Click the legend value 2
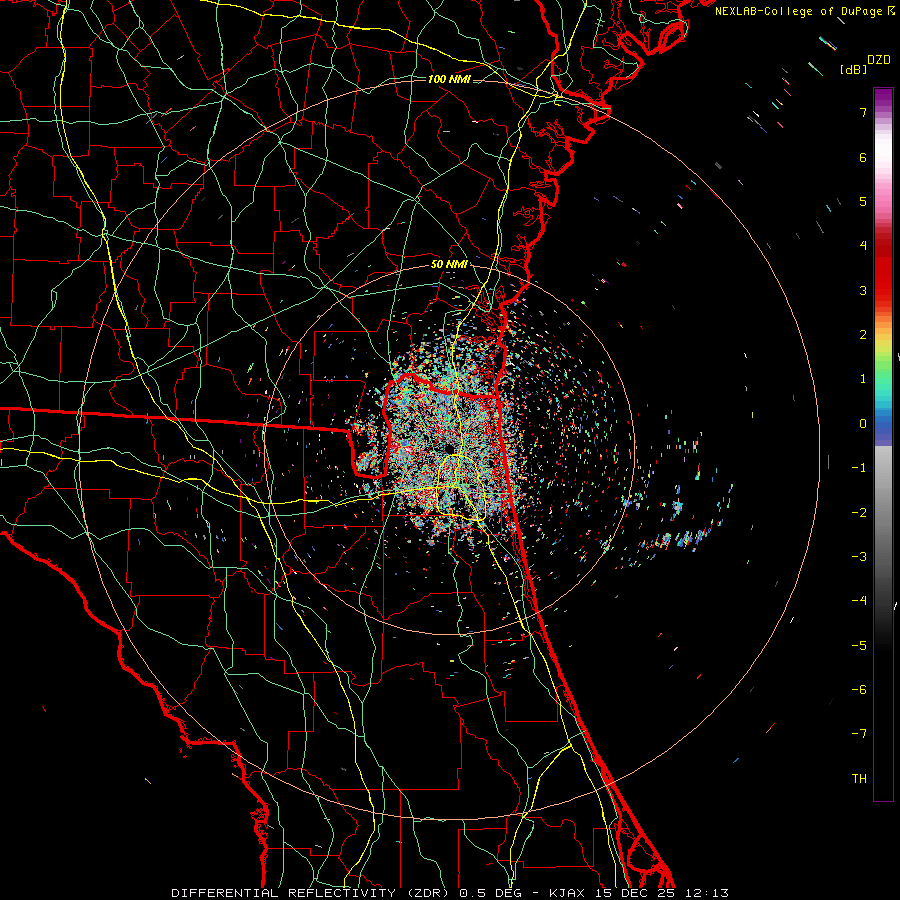Viewport: 900px width, 900px height. click(863, 335)
